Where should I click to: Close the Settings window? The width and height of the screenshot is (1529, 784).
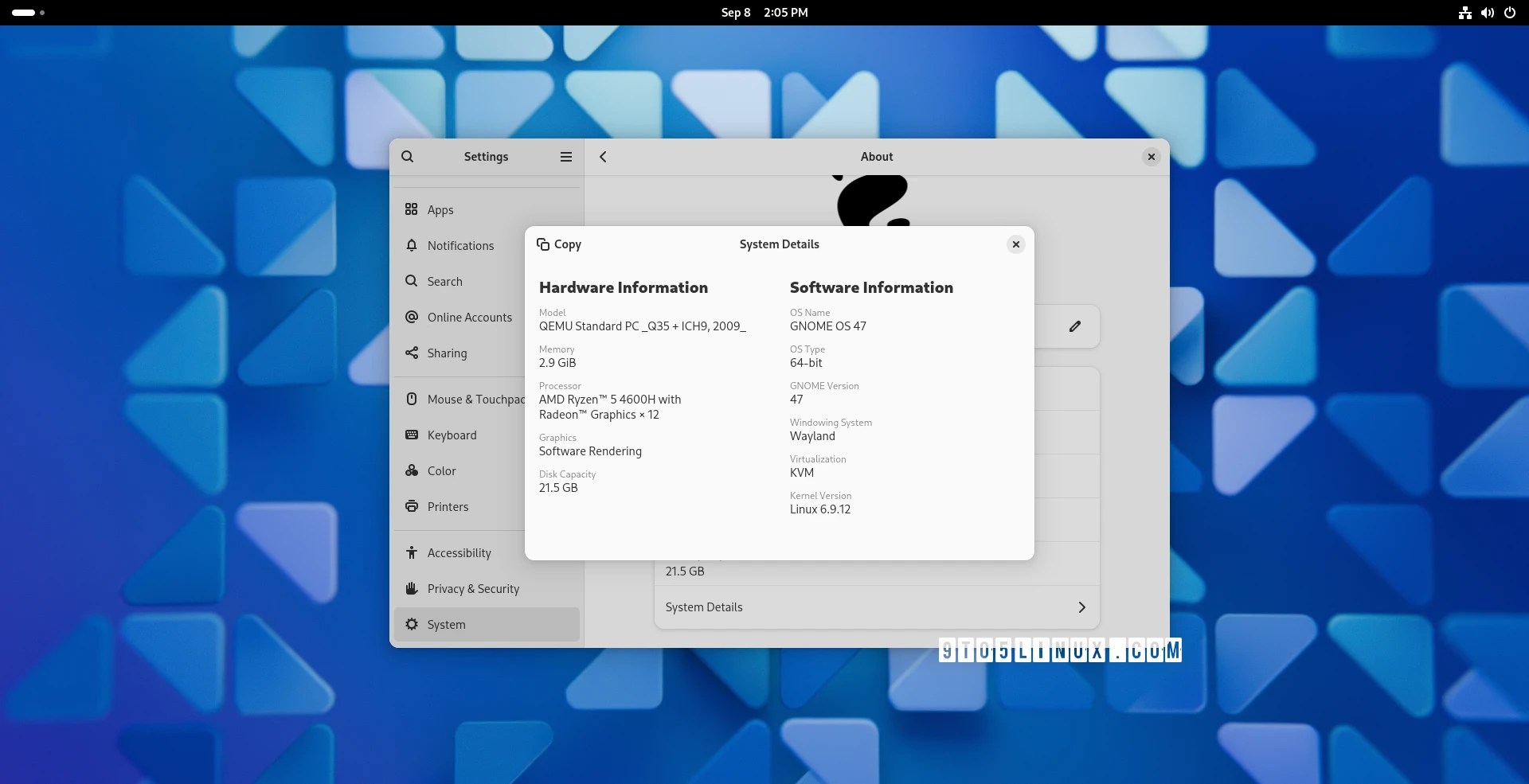1151,157
